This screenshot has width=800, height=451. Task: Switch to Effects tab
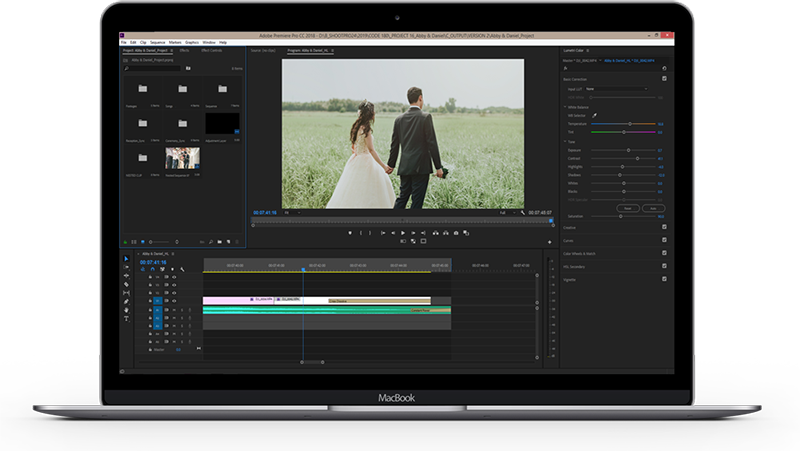click(x=184, y=51)
